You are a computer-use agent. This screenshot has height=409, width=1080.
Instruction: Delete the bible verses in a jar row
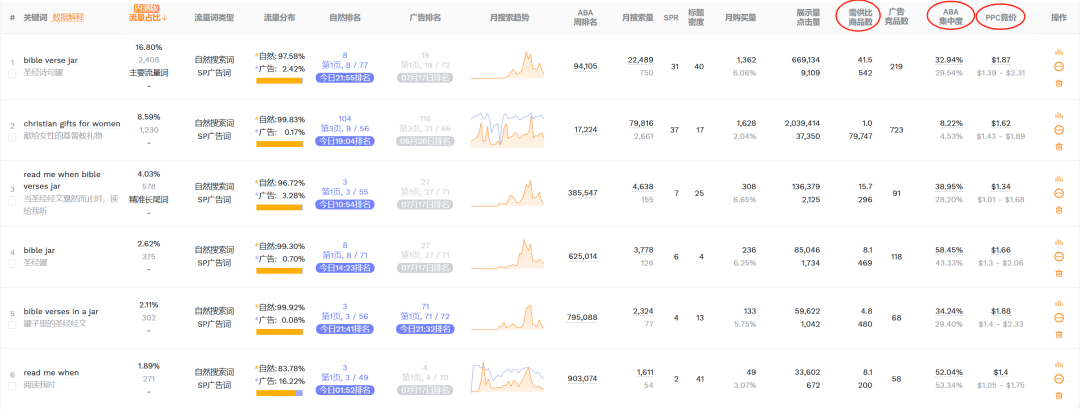point(1059,335)
